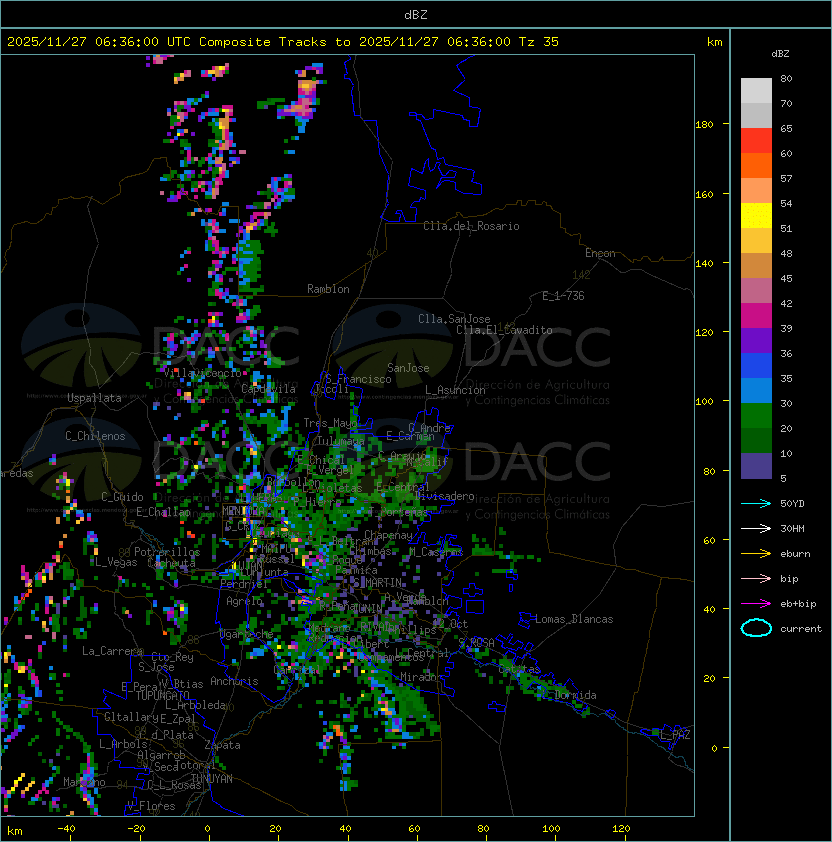The width and height of the screenshot is (832, 842).
Task: Pick the light gray swatch between 80 and 70
Action: pos(756,91)
